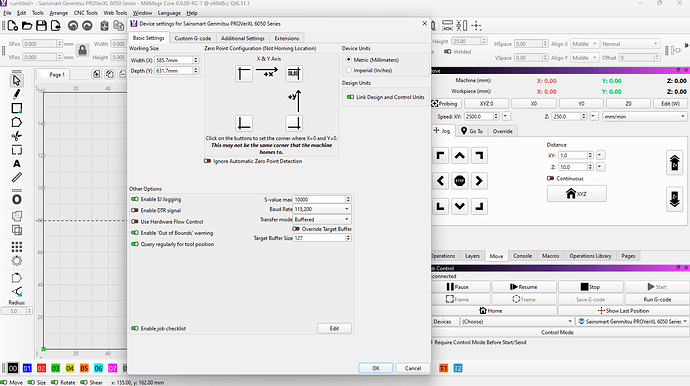Open the Devices (Choose) dropdown
The image size is (690, 386).
517,321
